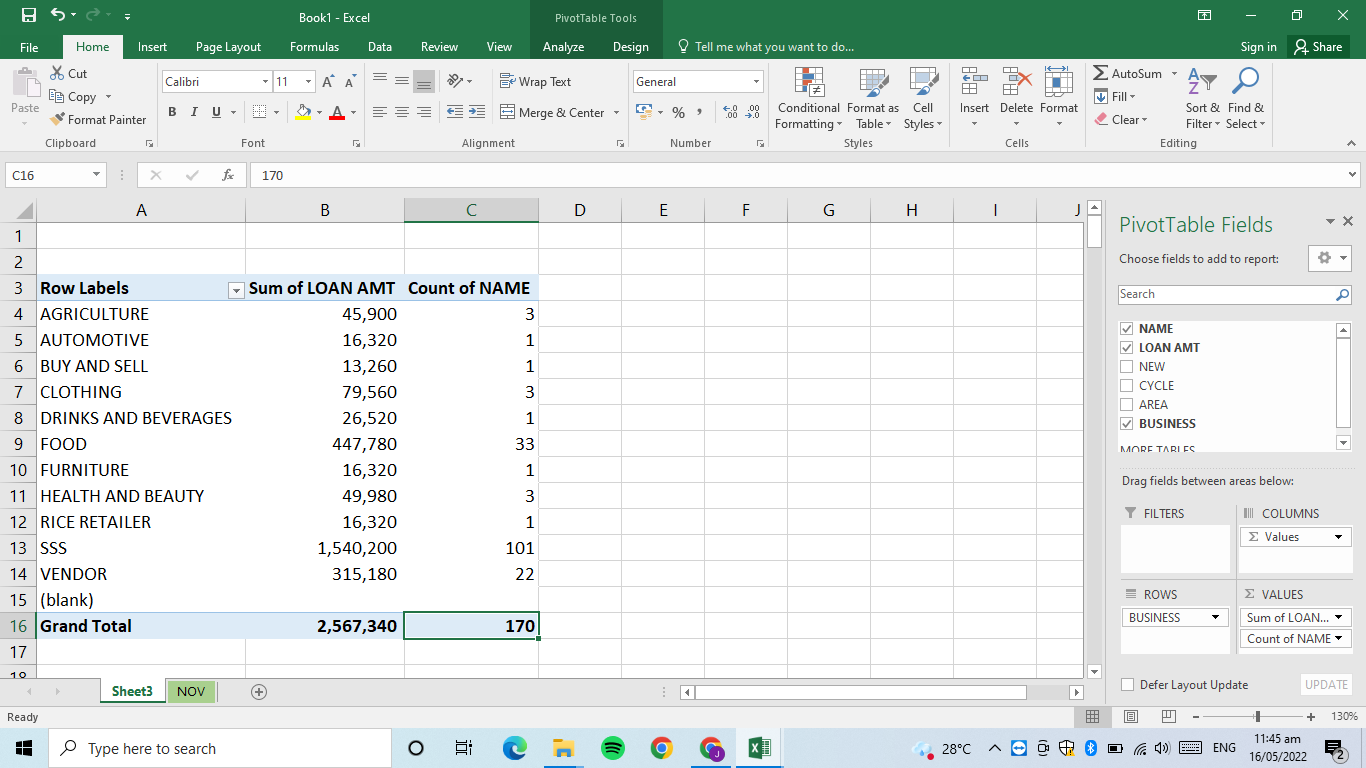
Task: Enable Defer Layout Update checkbox
Action: (x=1128, y=685)
